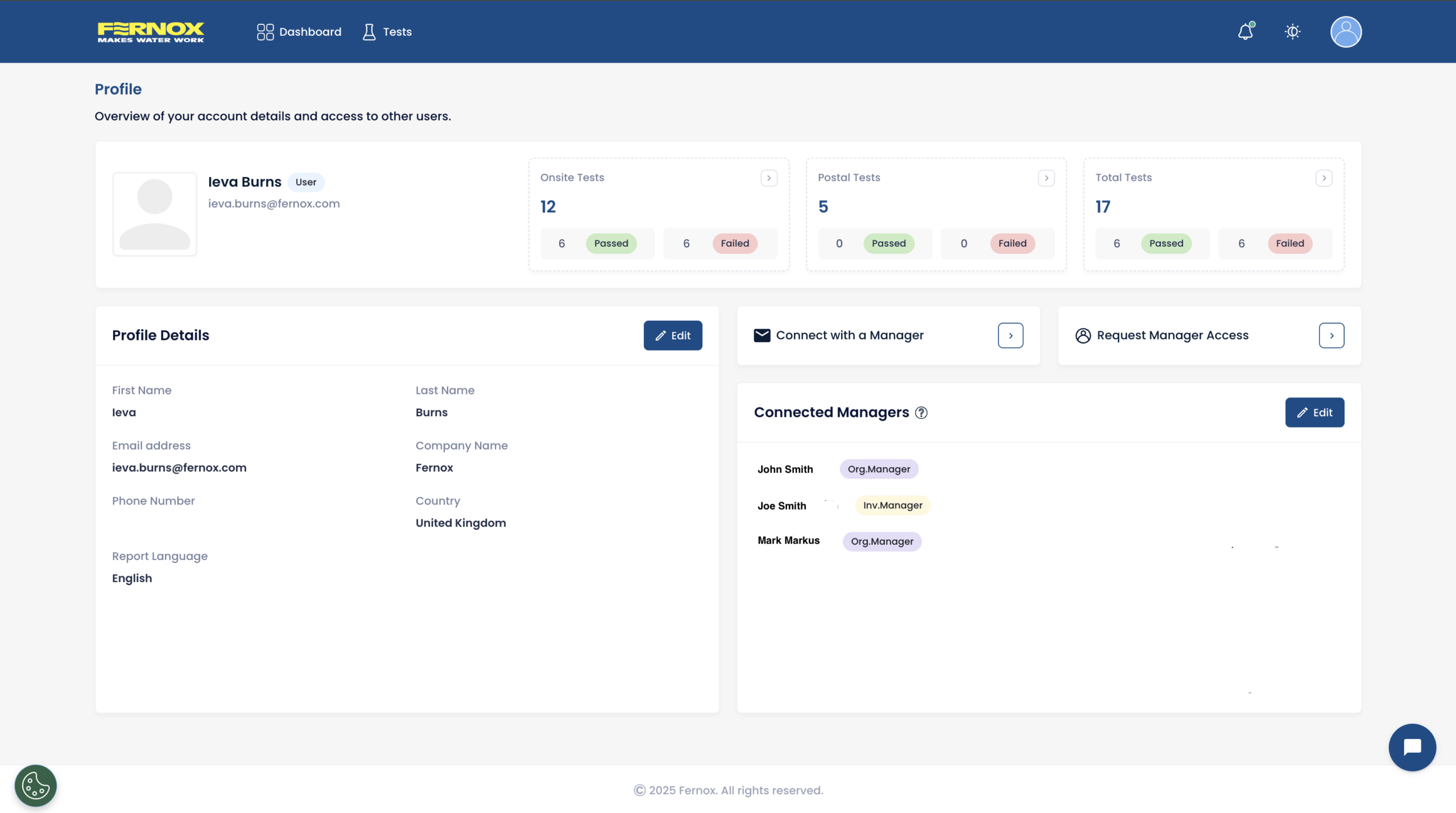The image size is (1456, 813).
Task: Open the chat bubble widget
Action: 1412,747
